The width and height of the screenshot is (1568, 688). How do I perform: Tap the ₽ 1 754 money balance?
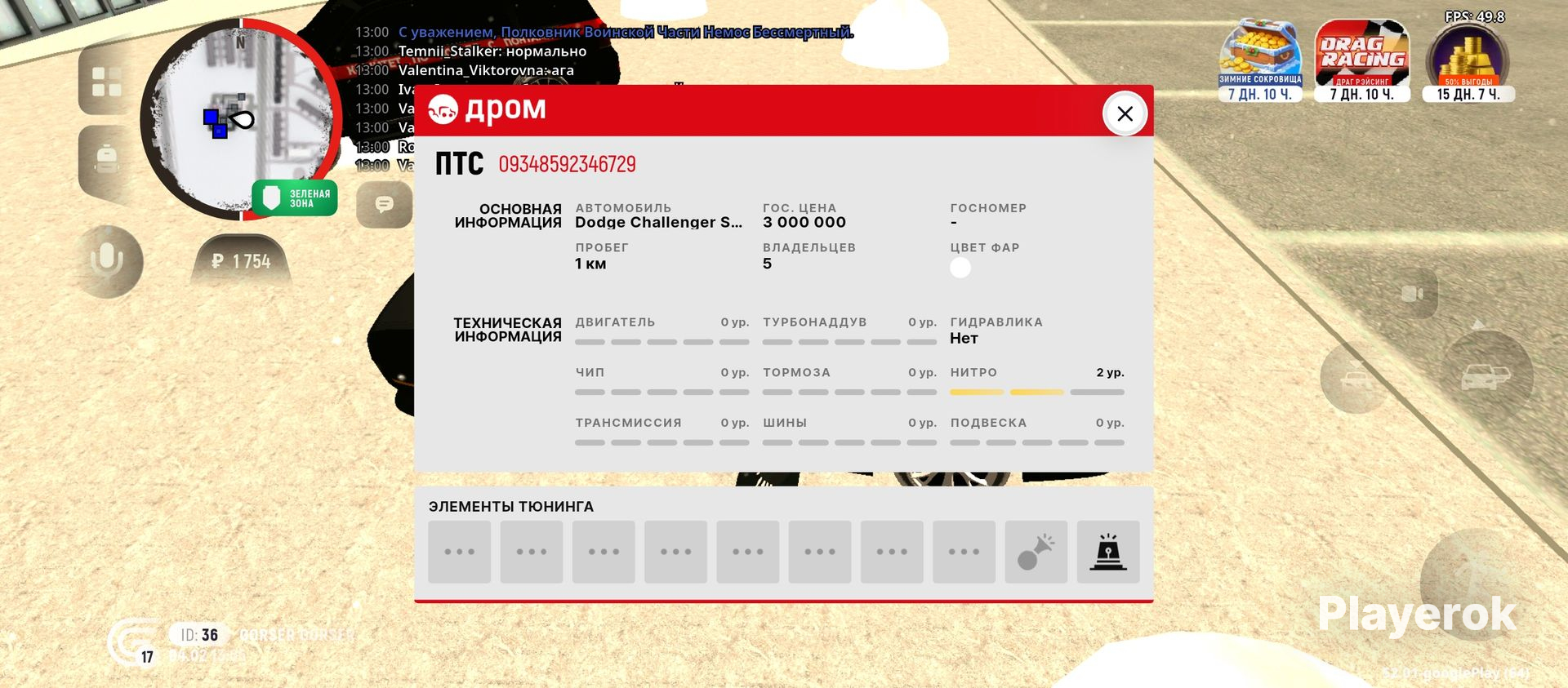[x=241, y=261]
